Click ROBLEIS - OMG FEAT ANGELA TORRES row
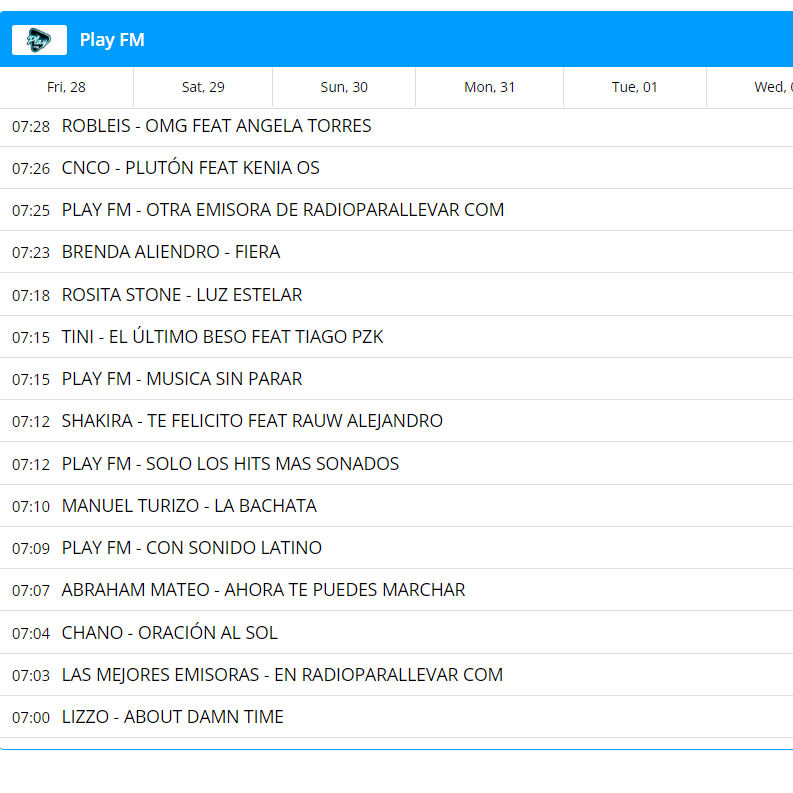The image size is (793, 793). [396, 126]
